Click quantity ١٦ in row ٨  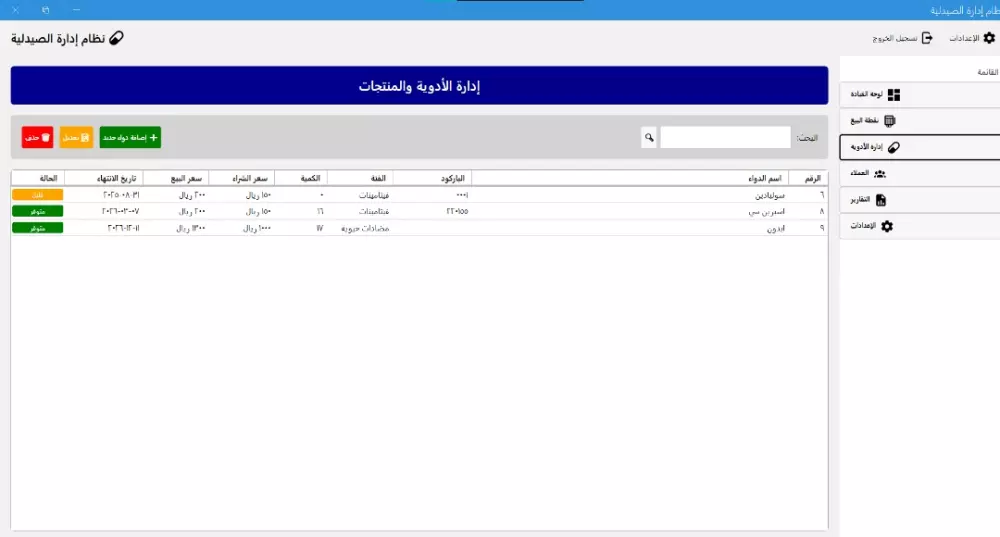point(320,211)
